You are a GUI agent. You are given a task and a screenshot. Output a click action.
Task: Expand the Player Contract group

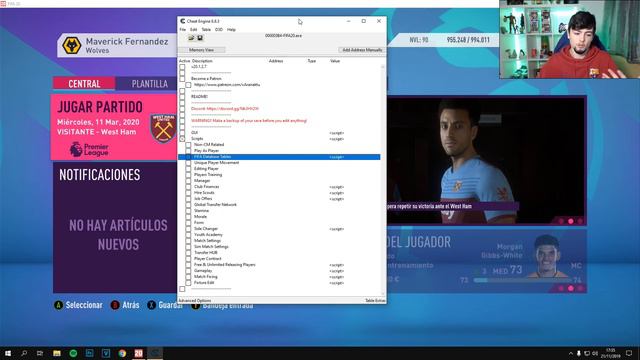[188, 259]
